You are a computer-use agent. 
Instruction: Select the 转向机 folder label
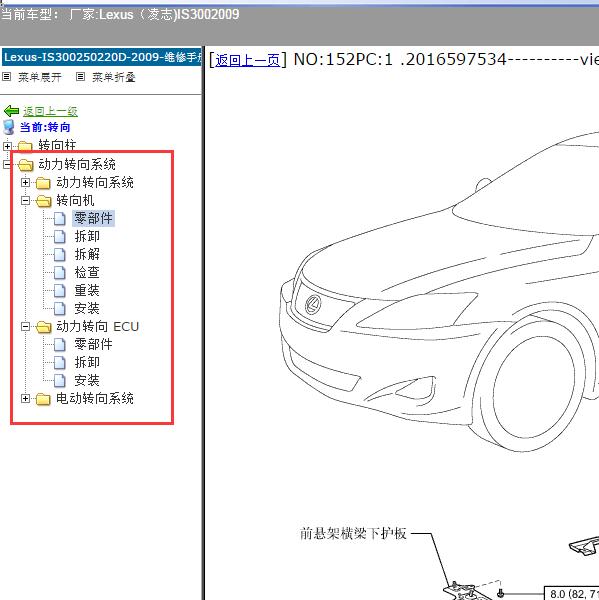(75, 200)
